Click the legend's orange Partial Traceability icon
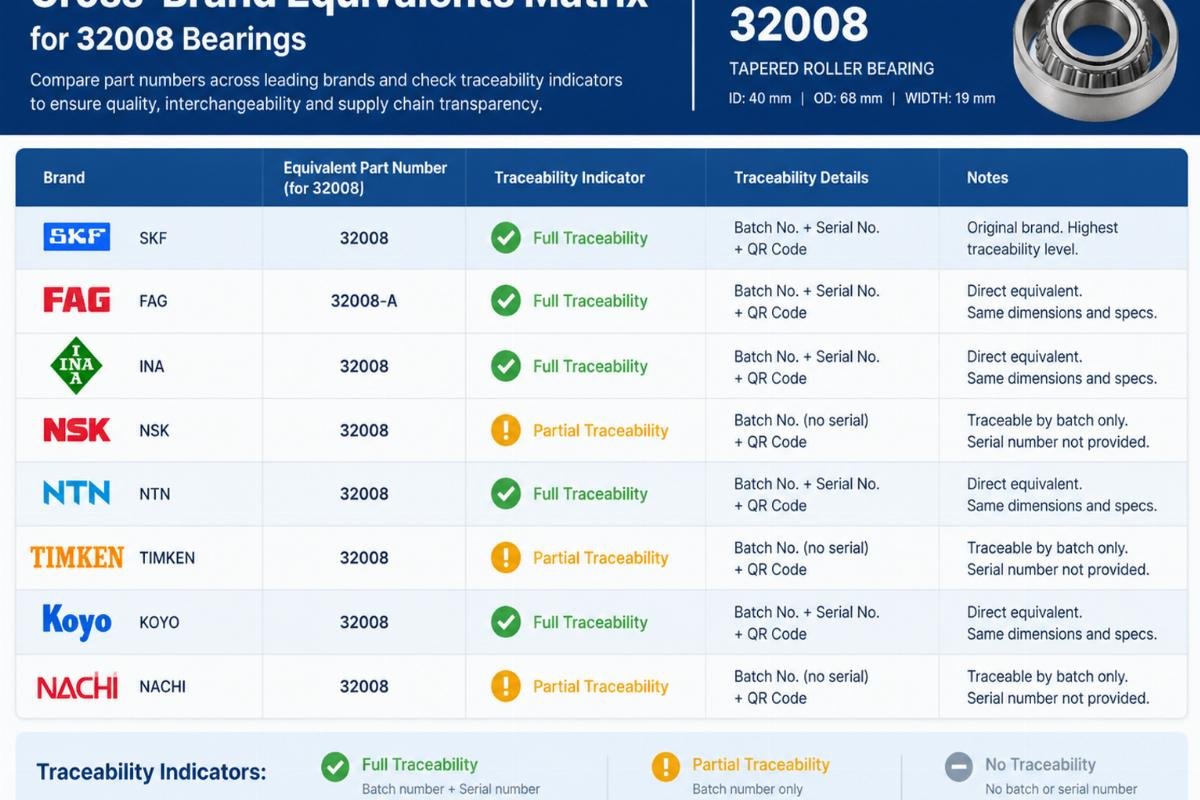This screenshot has height=800, width=1200. coord(665,767)
